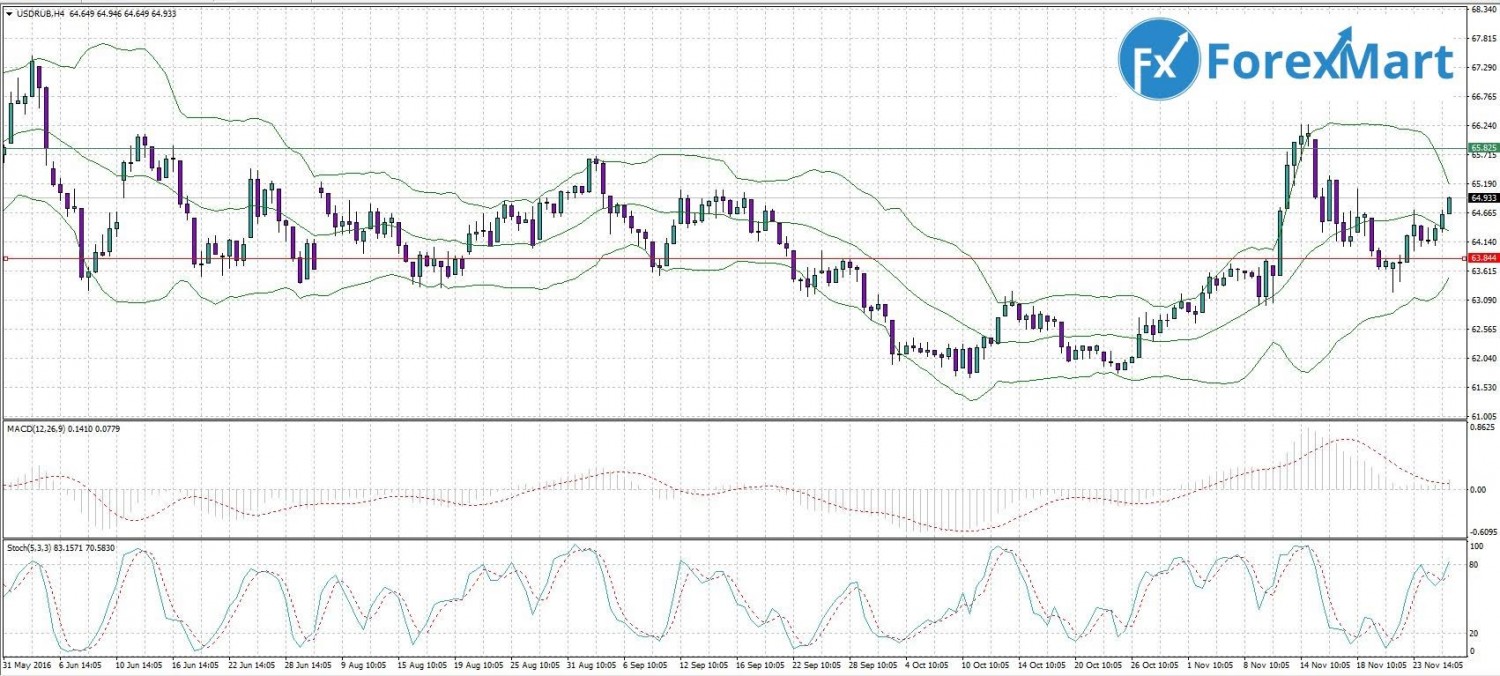1500x676 pixels.
Task: Click the 68.340 value on price scale
Action: [x=1483, y=9]
